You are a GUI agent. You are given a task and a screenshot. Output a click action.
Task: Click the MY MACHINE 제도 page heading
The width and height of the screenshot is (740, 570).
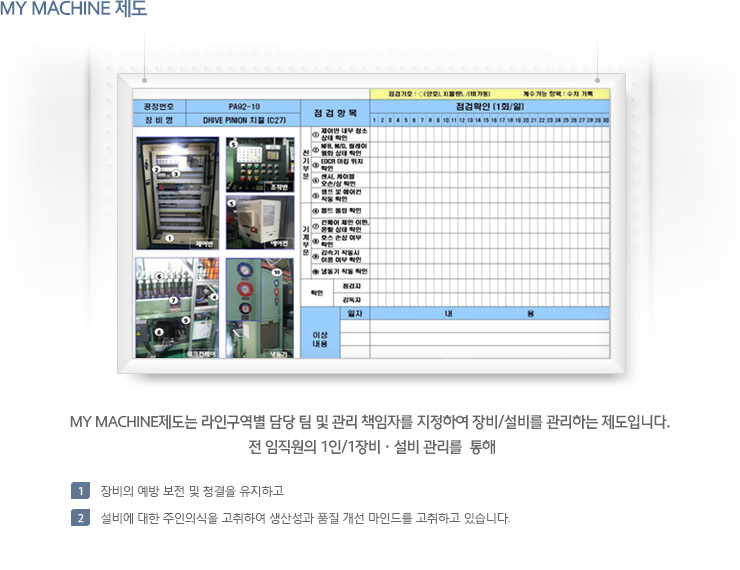point(73,8)
